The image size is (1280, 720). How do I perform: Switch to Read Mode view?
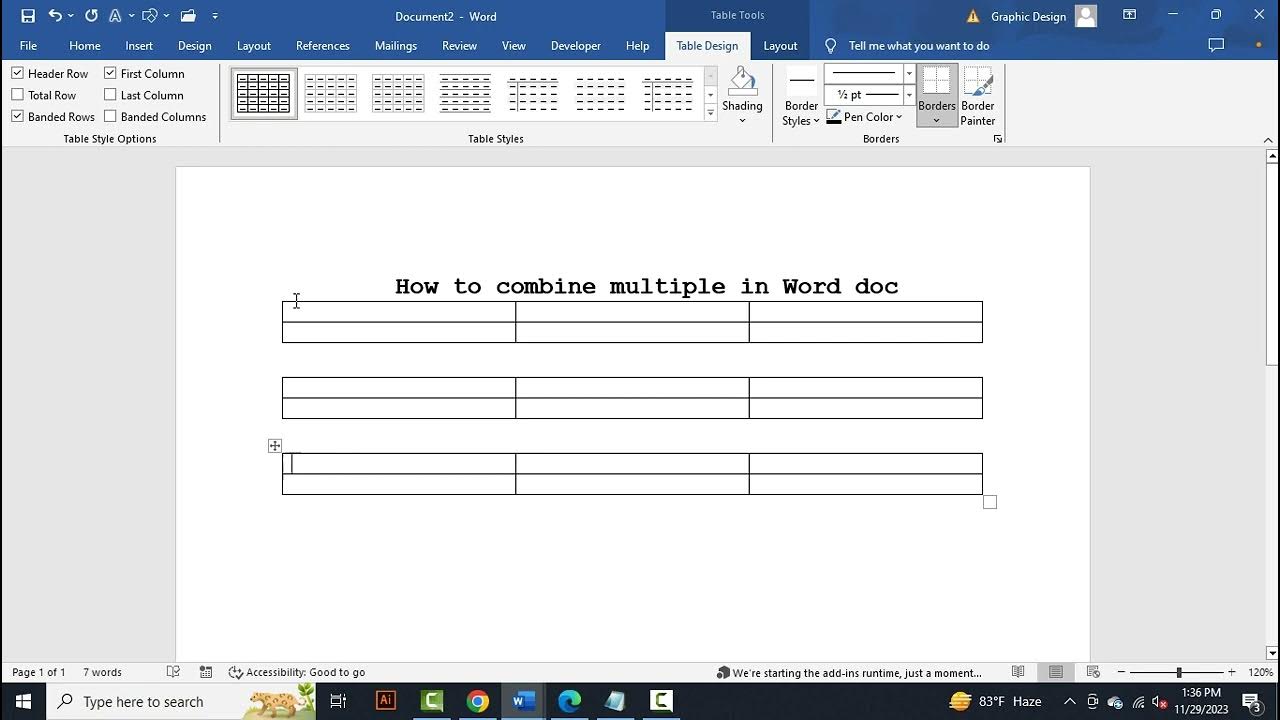tap(1018, 672)
